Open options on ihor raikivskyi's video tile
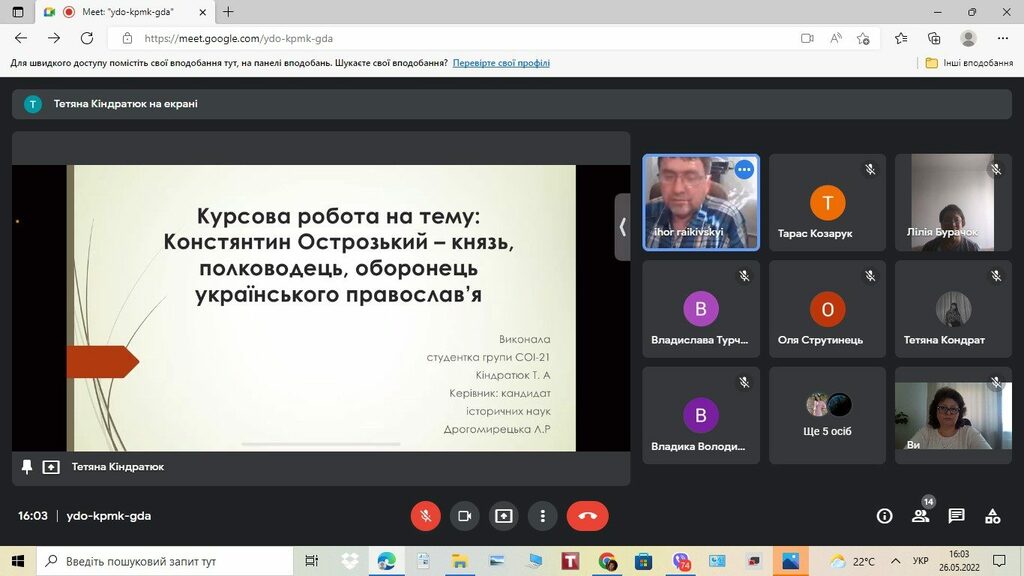This screenshot has width=1024, height=576. [743, 170]
